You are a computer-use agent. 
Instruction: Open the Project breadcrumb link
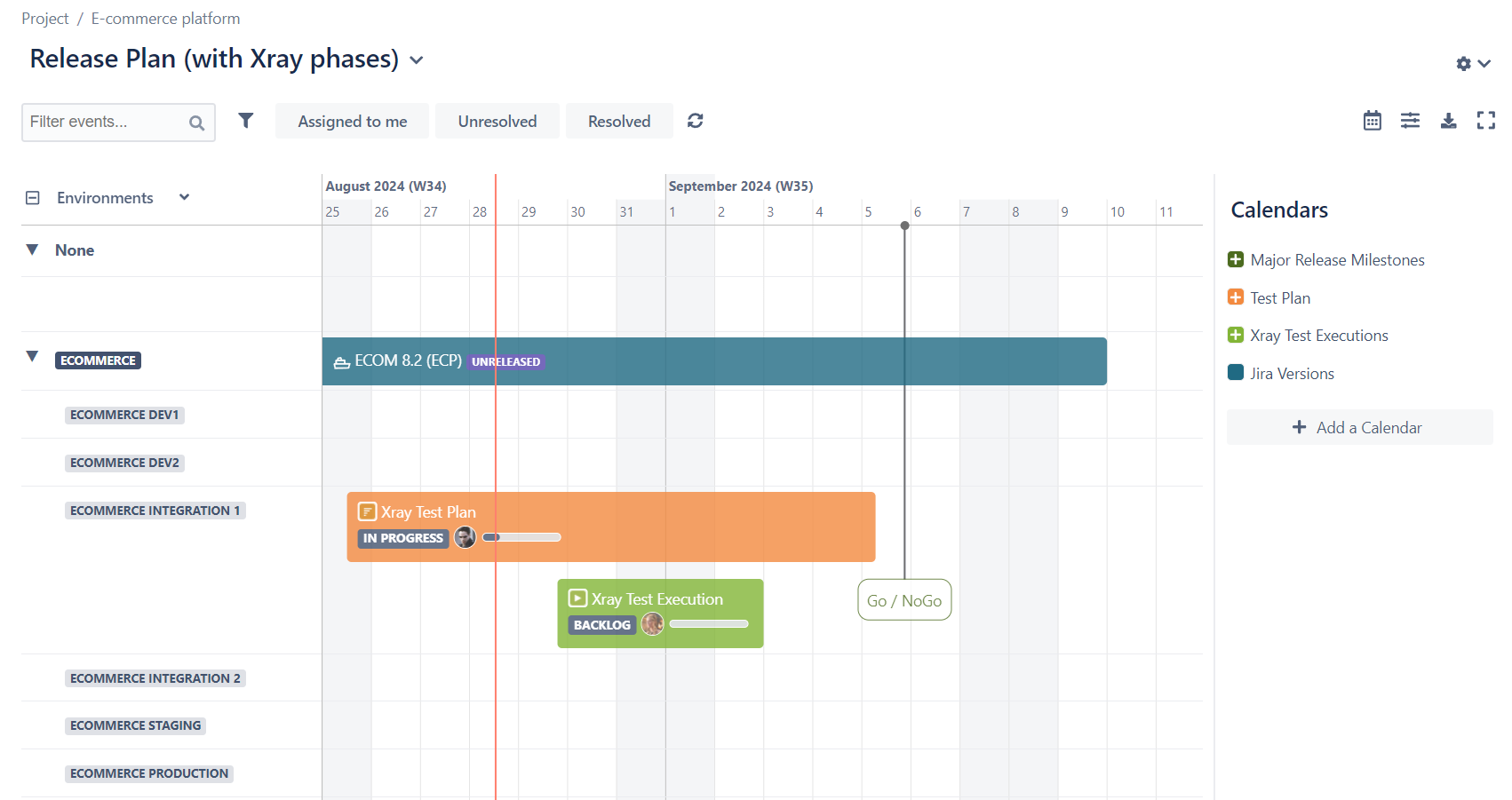coord(44,19)
